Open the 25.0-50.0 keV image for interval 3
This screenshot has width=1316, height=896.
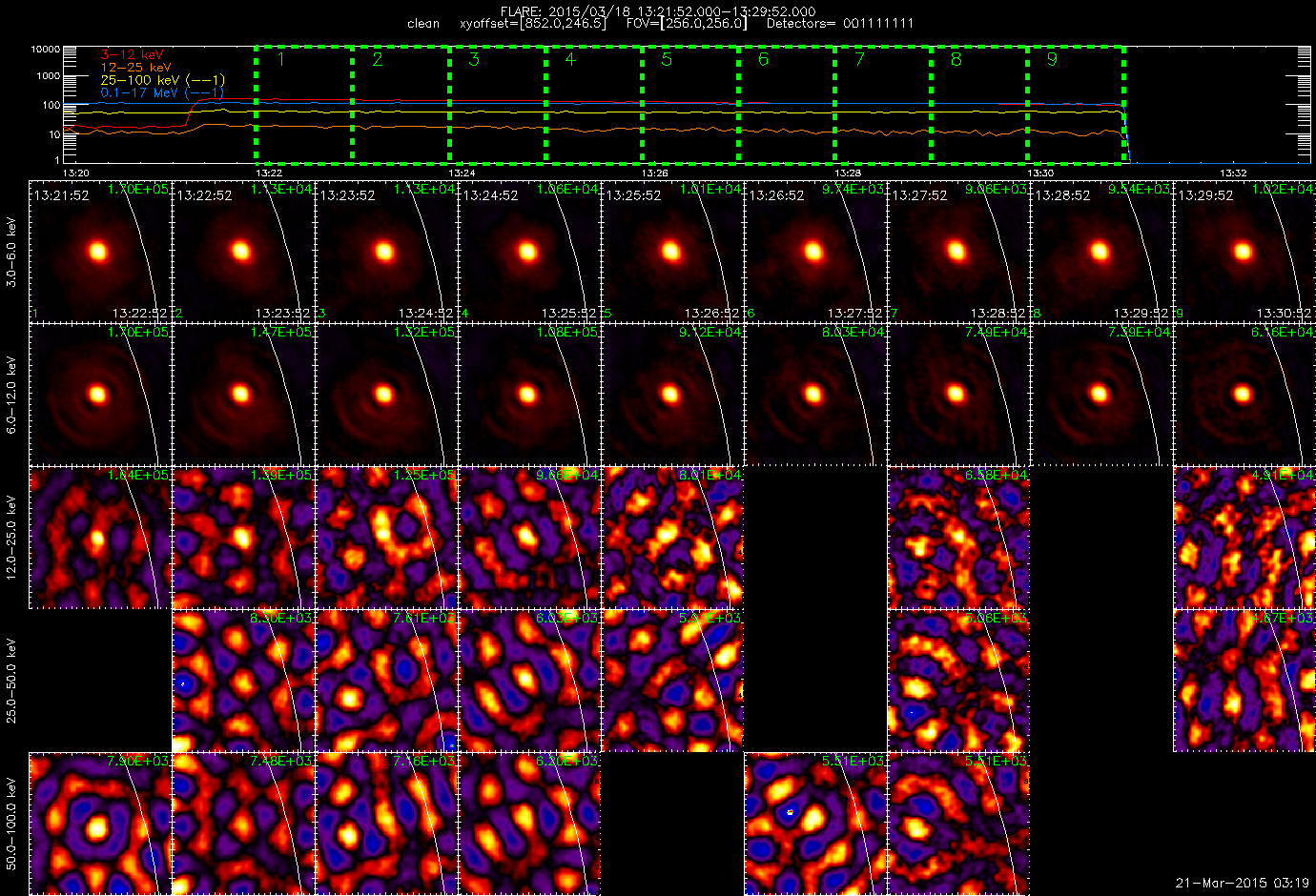click(386, 681)
